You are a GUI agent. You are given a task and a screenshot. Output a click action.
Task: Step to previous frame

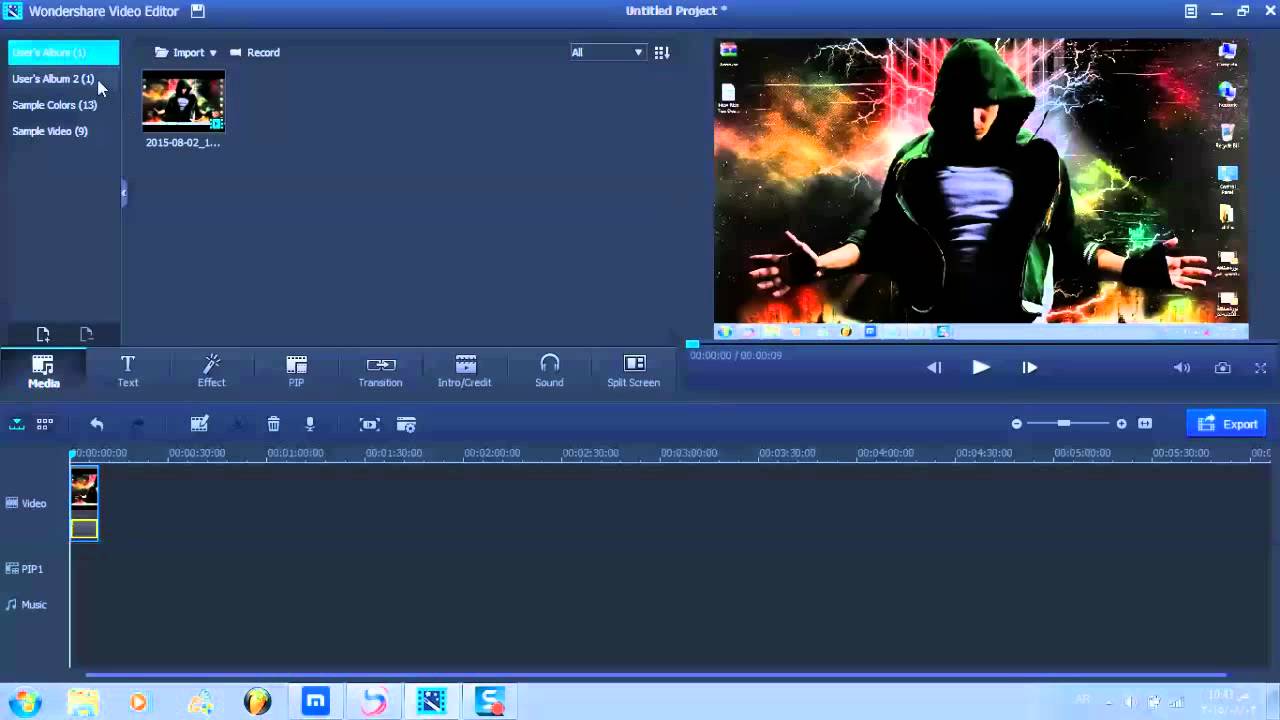(x=934, y=367)
